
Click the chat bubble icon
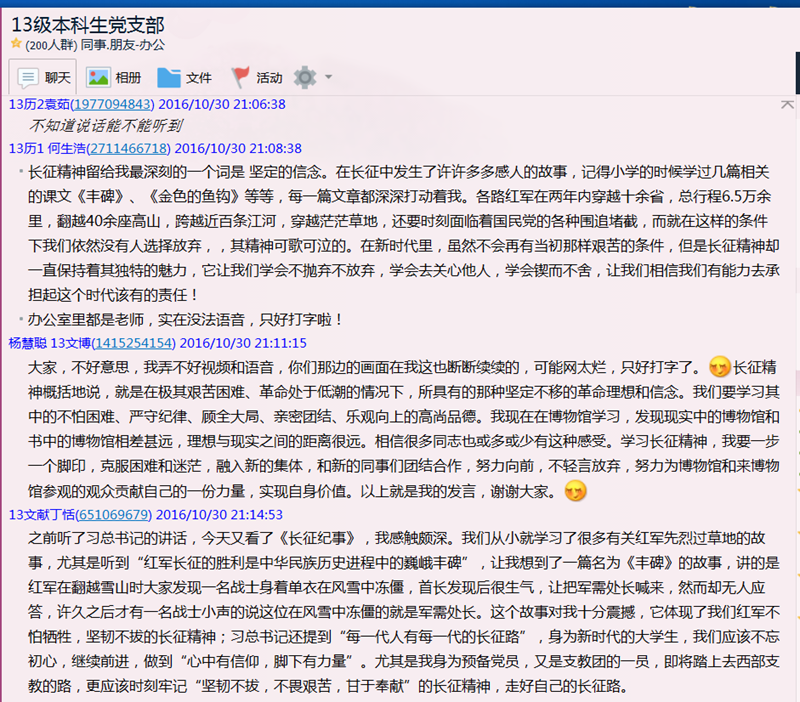(28, 77)
